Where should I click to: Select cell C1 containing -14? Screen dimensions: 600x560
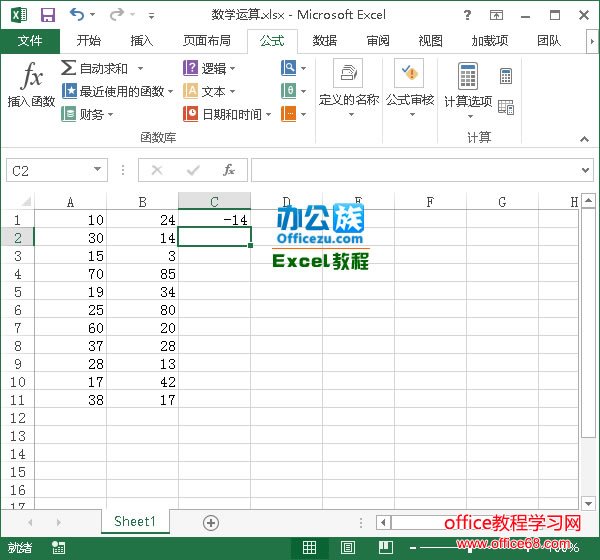click(x=214, y=220)
